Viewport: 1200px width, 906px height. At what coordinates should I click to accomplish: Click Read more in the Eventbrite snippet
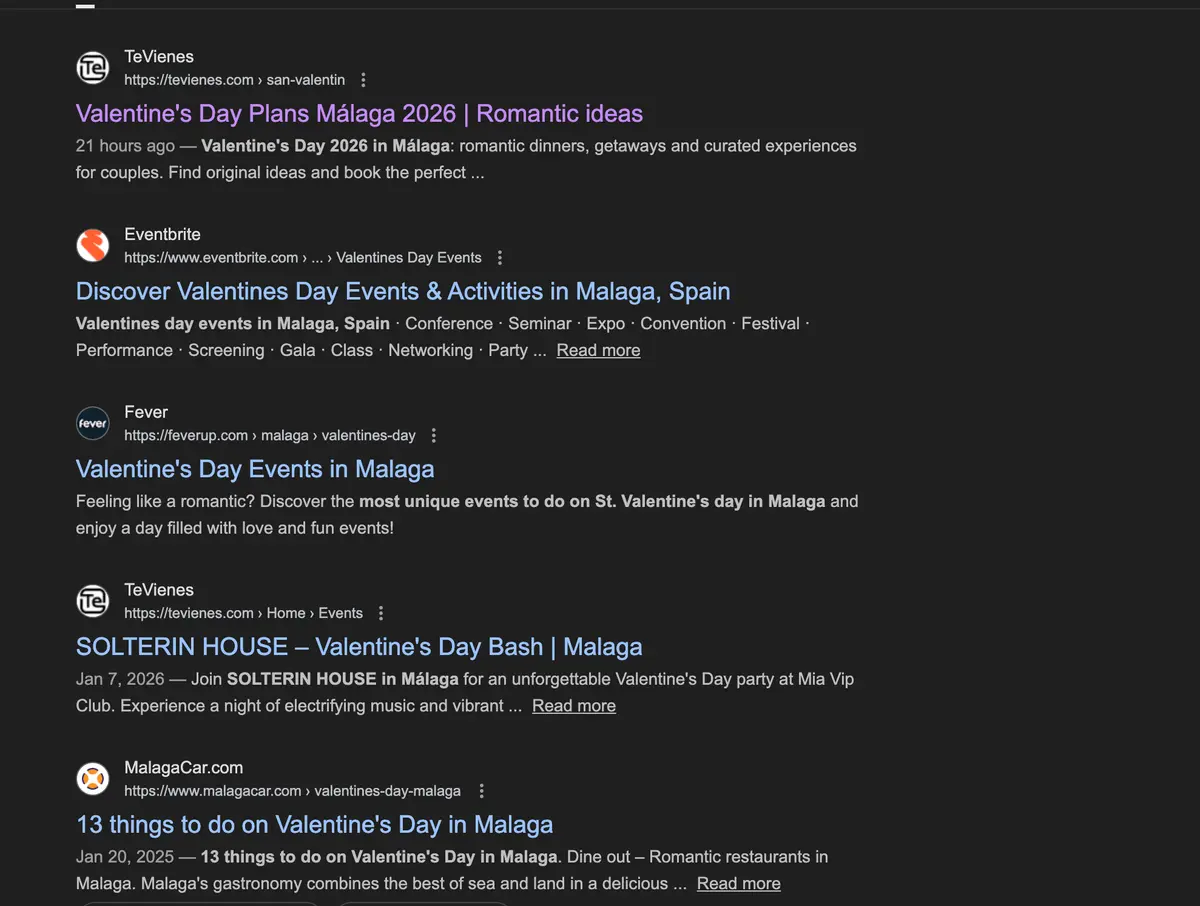tap(598, 350)
